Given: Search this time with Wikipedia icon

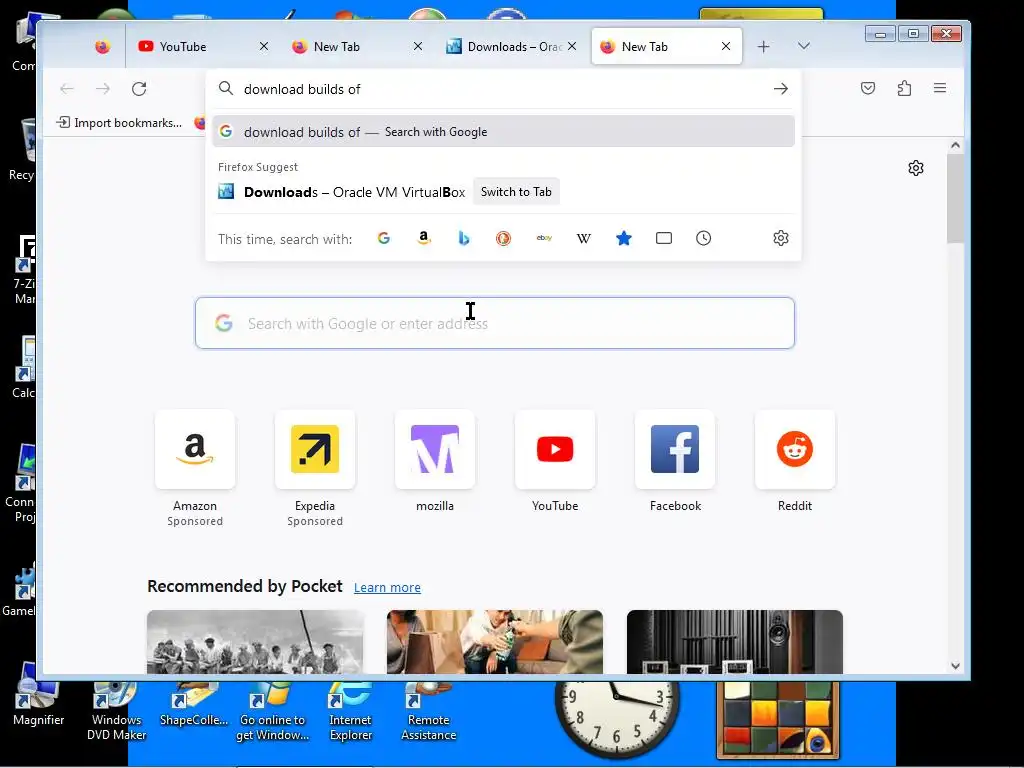Looking at the screenshot, I should tap(584, 238).
